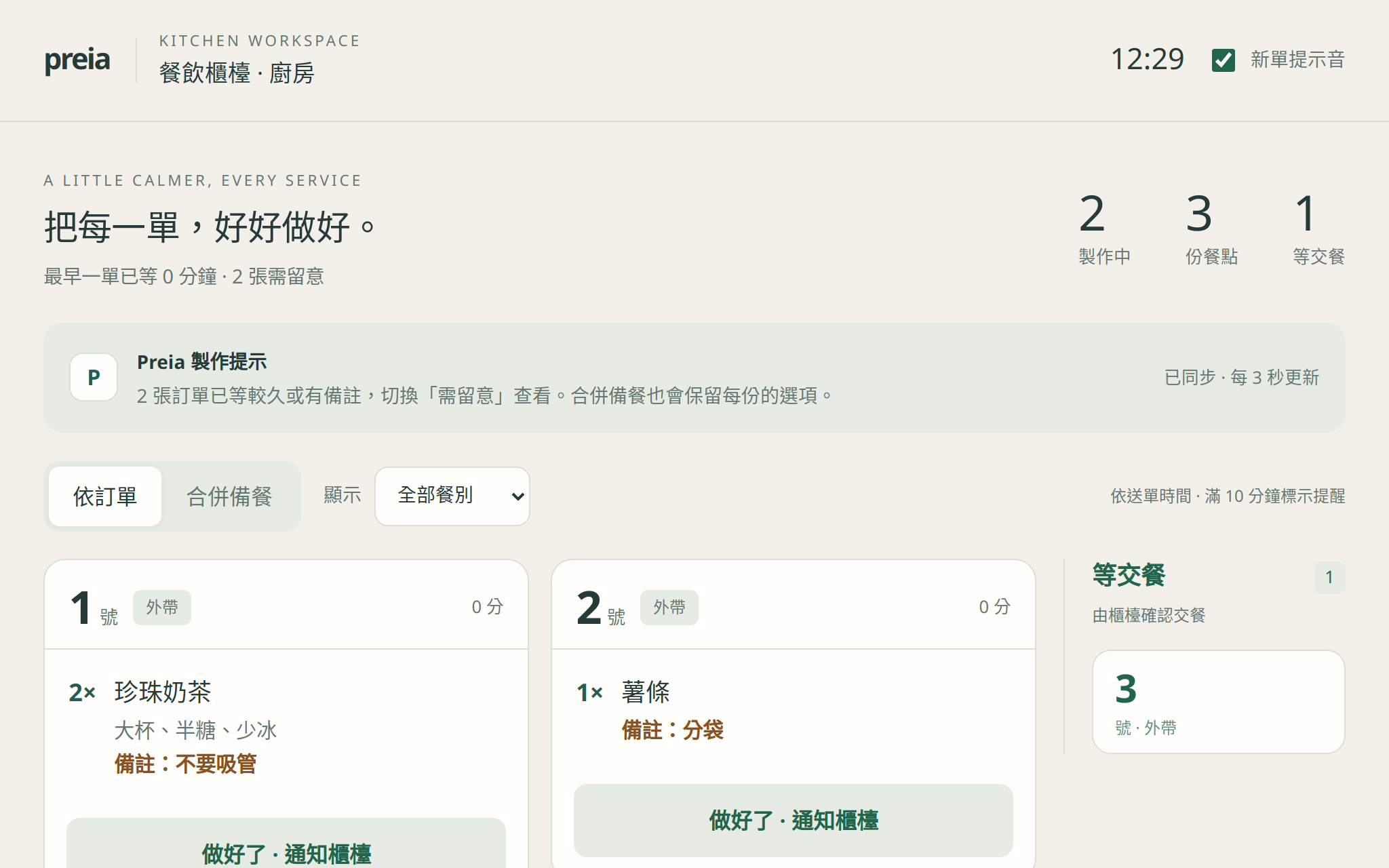The height and width of the screenshot is (868, 1389).
Task: Click the 0 分 timer on order 1
Action: point(488,607)
